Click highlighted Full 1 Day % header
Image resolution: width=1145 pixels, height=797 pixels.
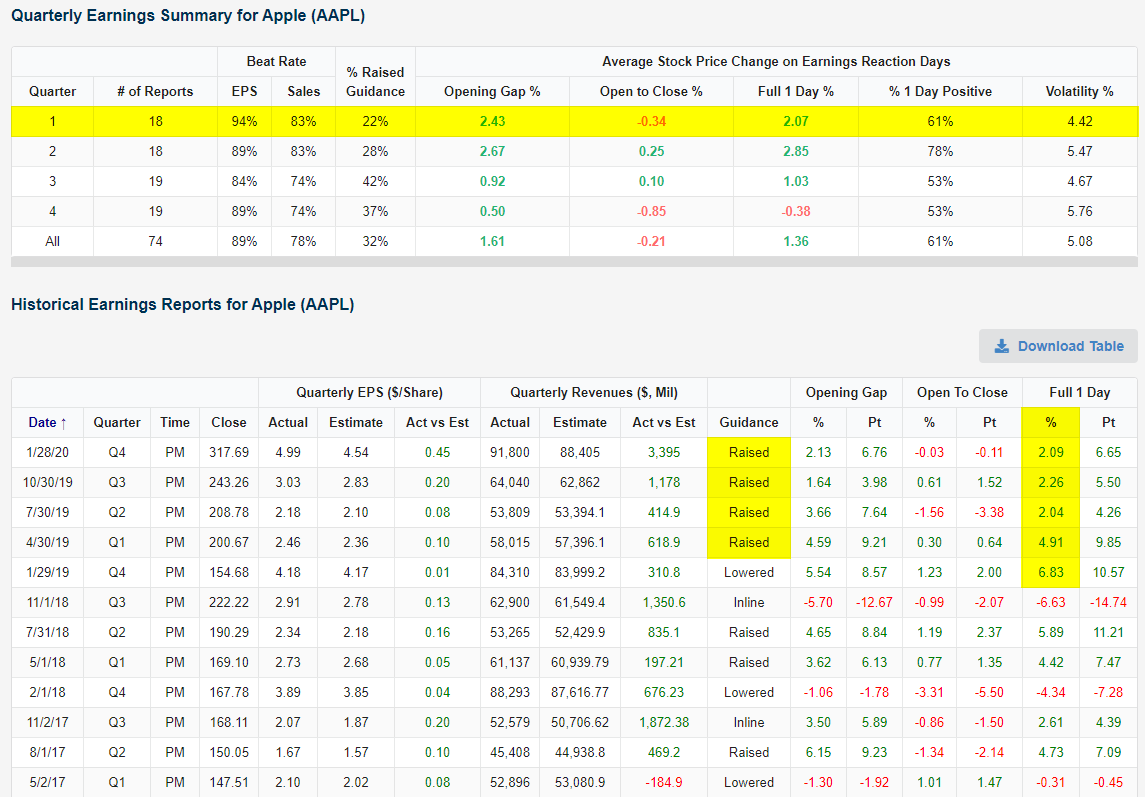[1051, 422]
